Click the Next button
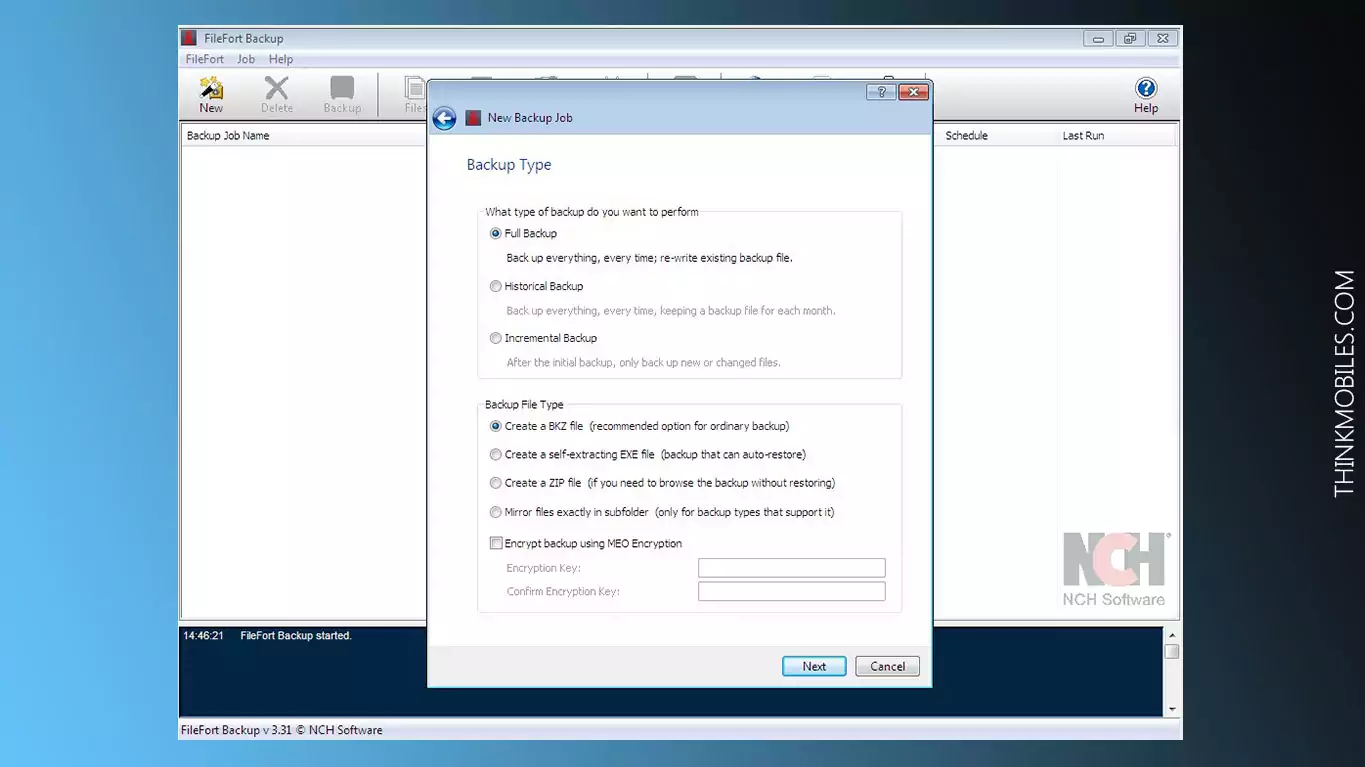 click(814, 666)
